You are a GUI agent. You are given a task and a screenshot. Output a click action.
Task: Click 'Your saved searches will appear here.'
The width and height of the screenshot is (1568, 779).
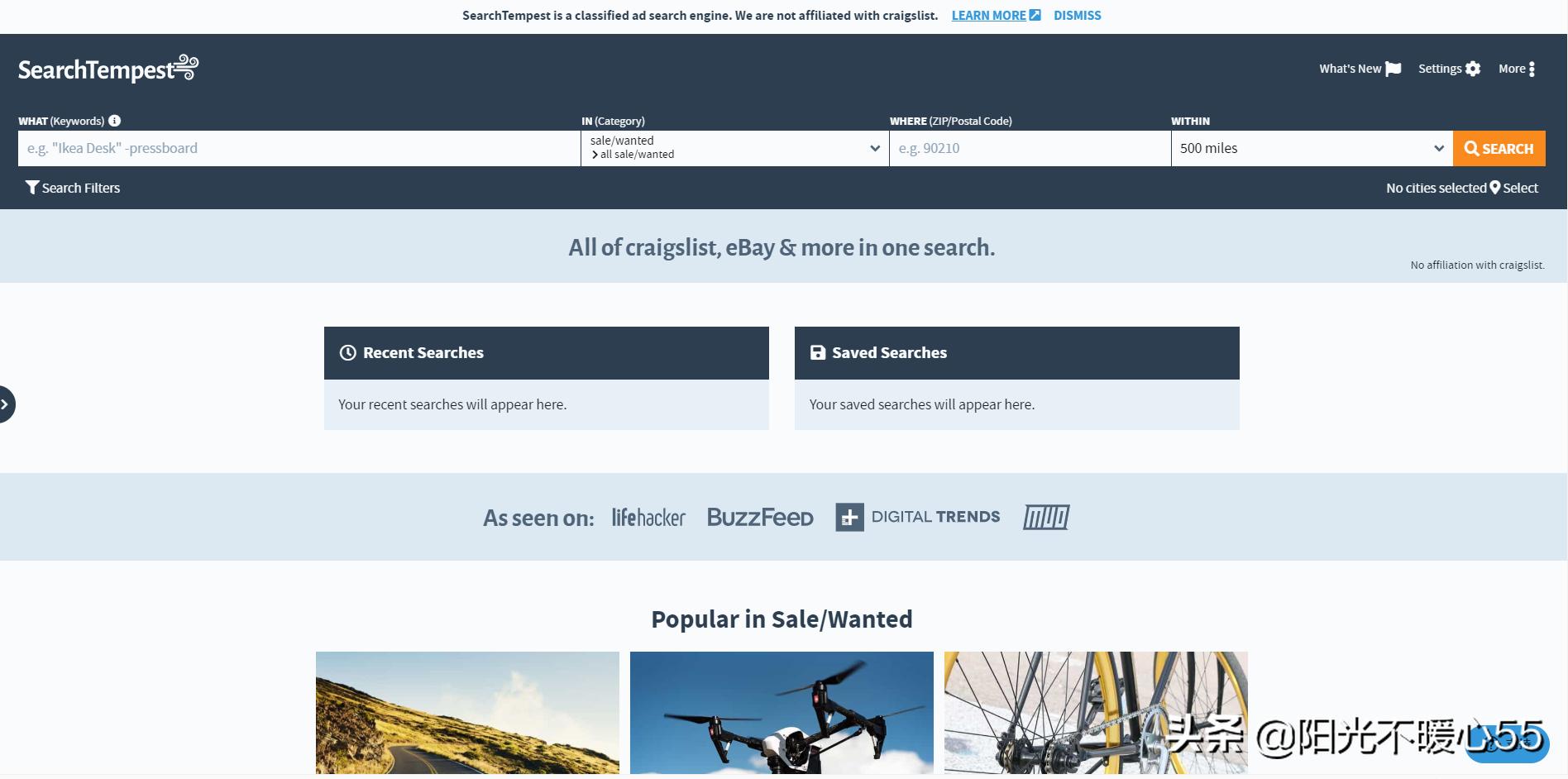922,404
